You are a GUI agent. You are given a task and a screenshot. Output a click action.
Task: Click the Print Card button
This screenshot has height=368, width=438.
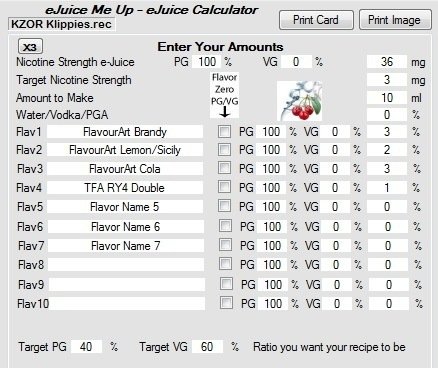tap(316, 20)
